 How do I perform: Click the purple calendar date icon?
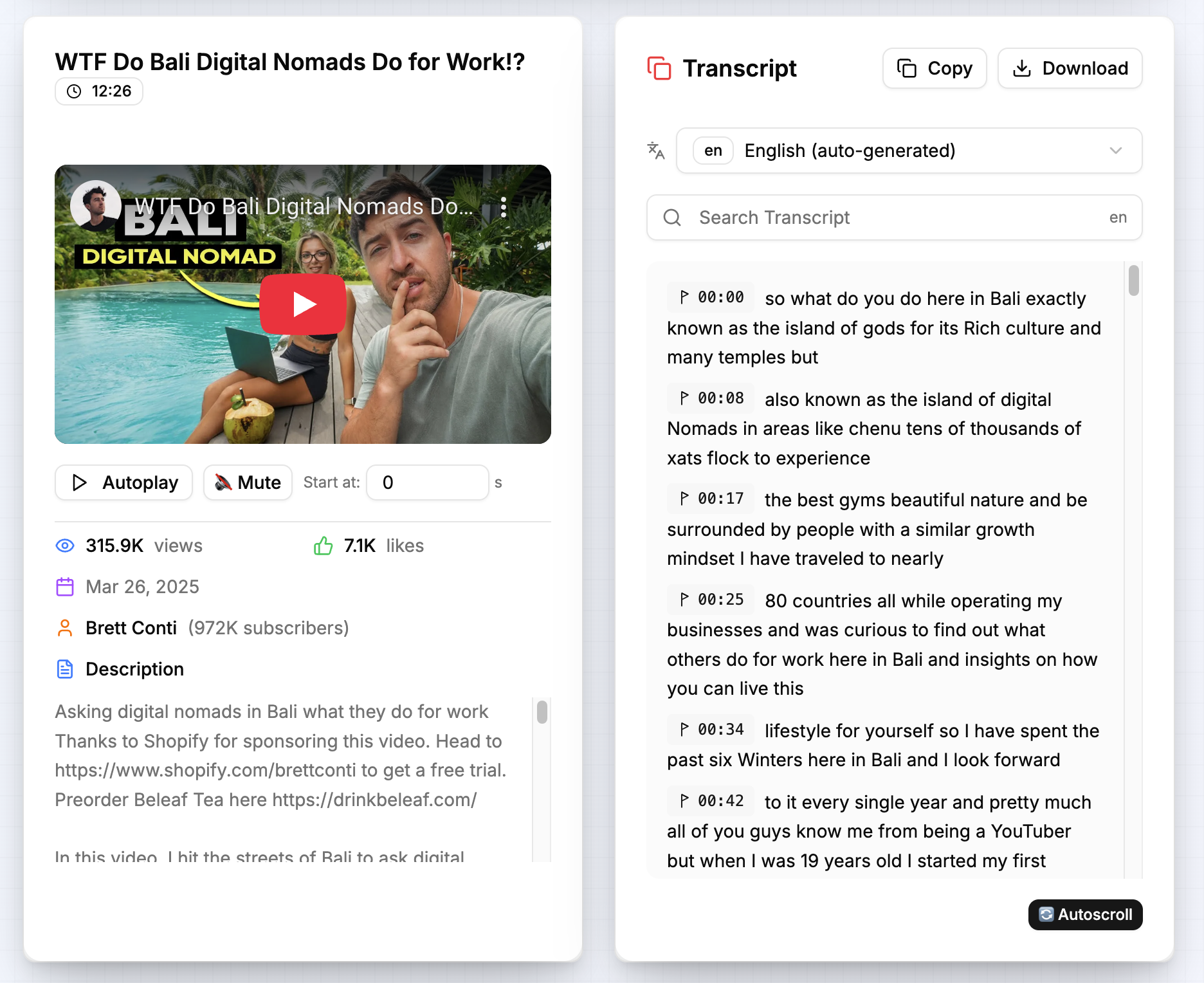[x=65, y=587]
